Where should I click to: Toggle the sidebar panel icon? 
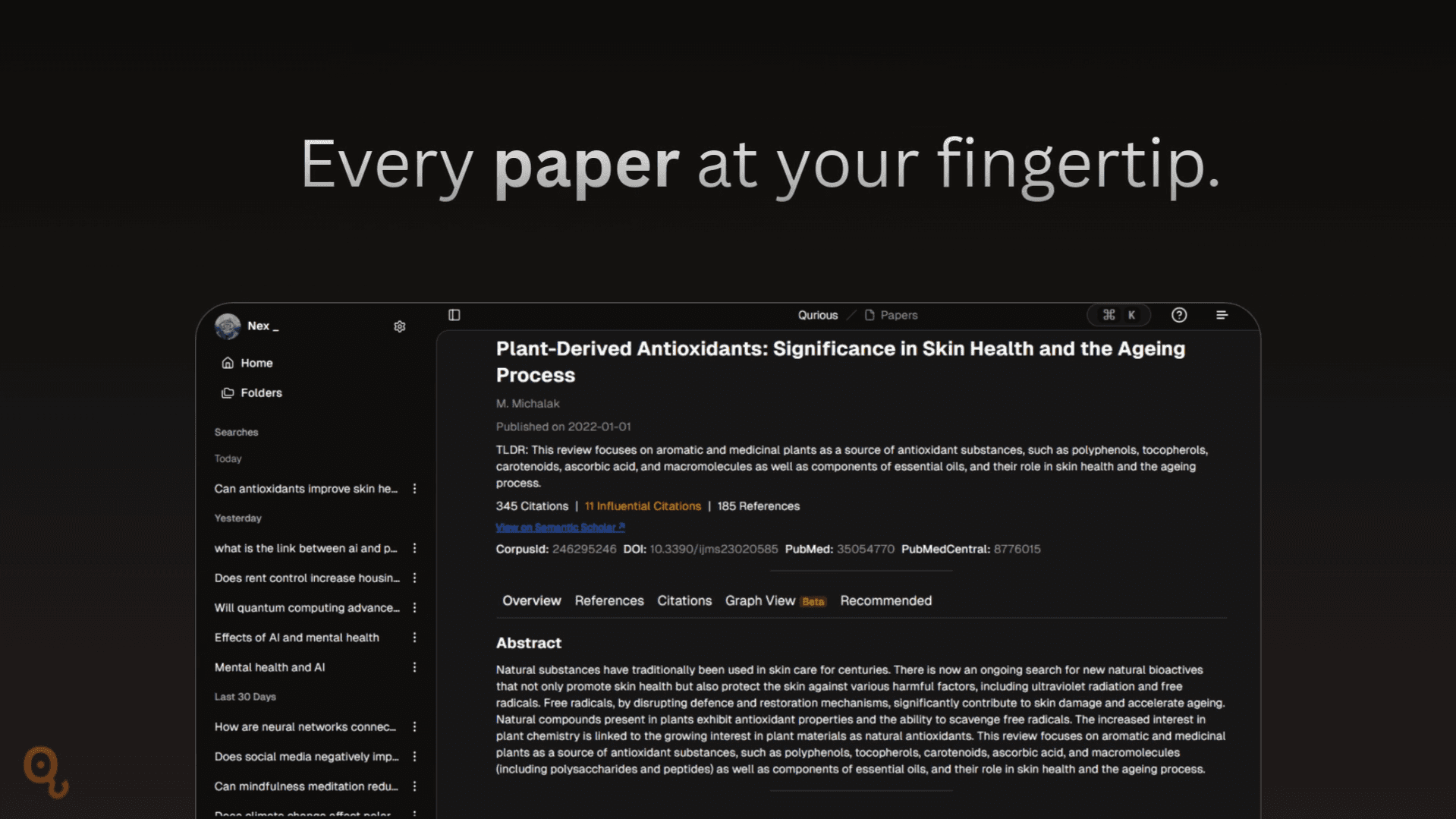point(454,315)
